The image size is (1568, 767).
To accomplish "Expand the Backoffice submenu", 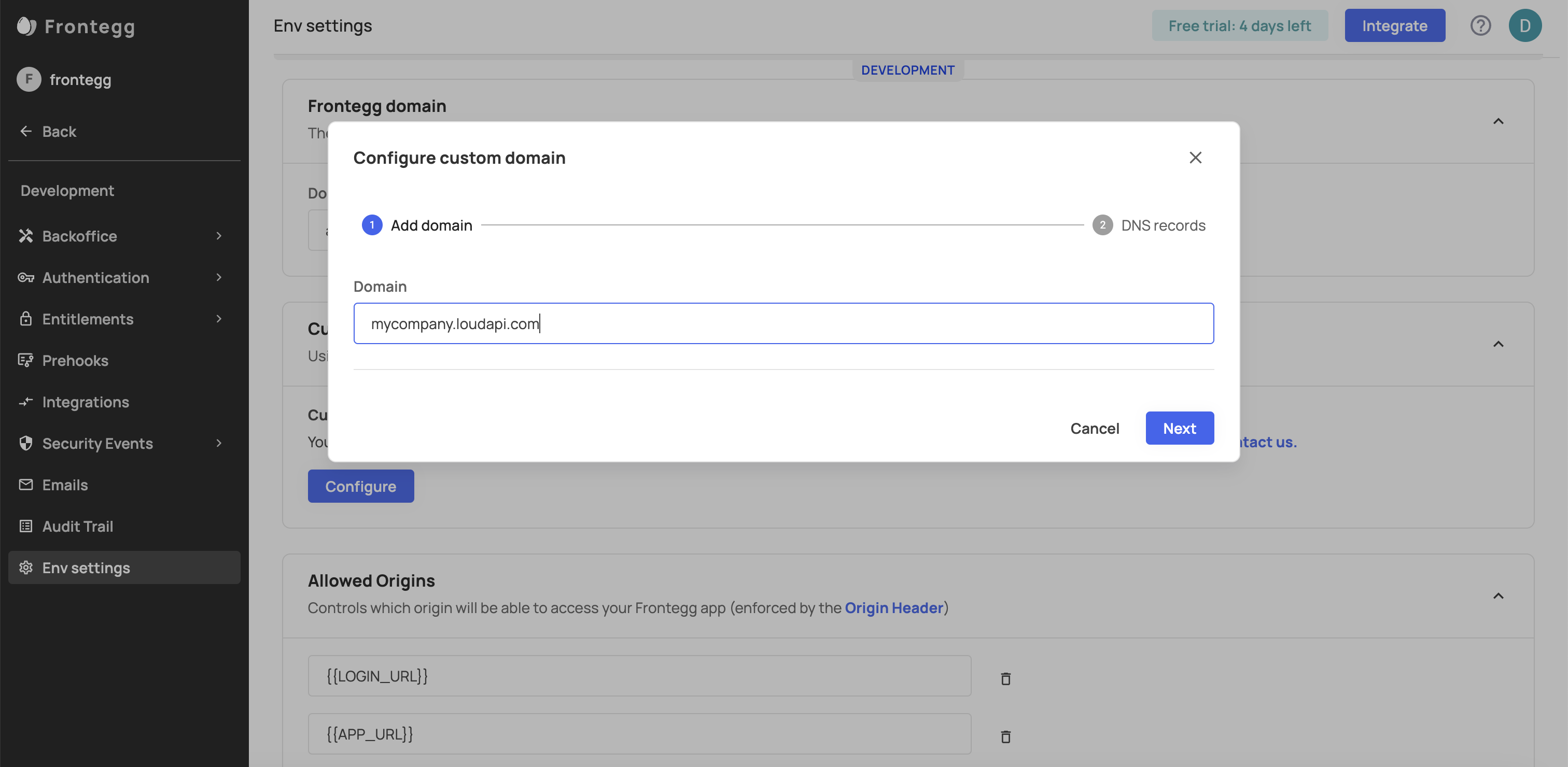I will [x=218, y=236].
